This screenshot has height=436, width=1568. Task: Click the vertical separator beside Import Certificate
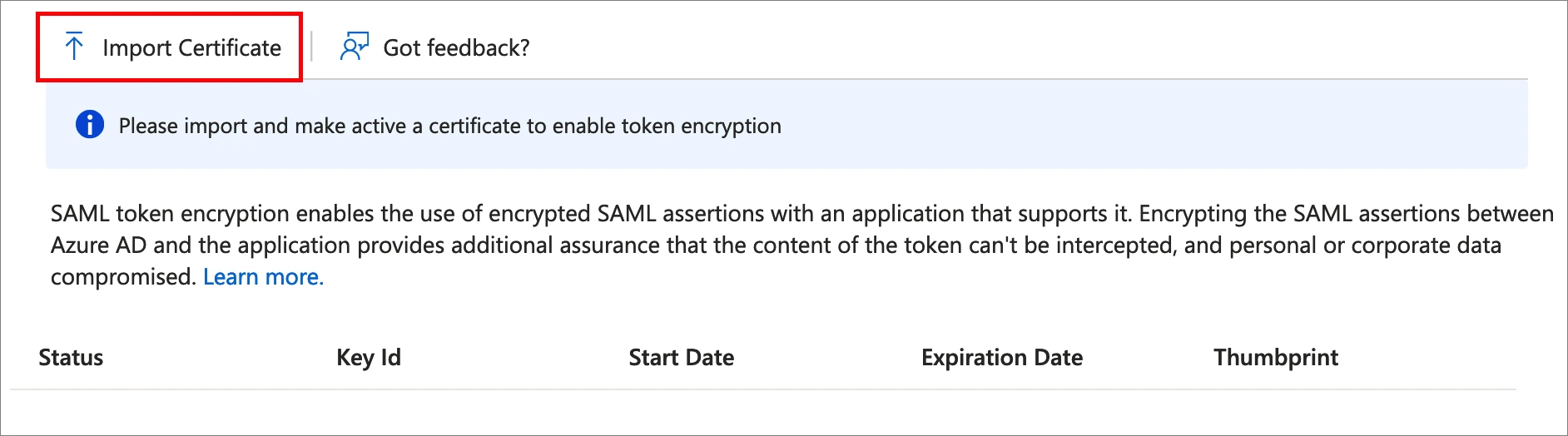coord(311,47)
